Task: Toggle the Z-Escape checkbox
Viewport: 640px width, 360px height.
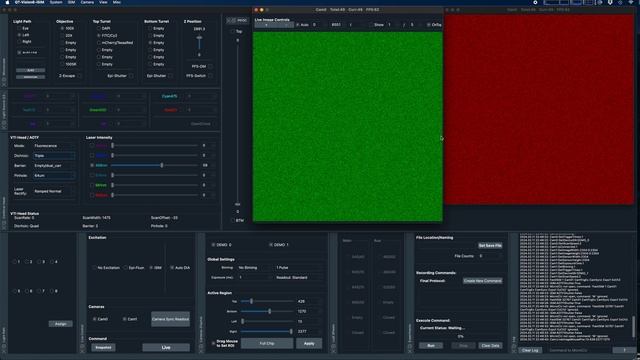Action: (80, 76)
